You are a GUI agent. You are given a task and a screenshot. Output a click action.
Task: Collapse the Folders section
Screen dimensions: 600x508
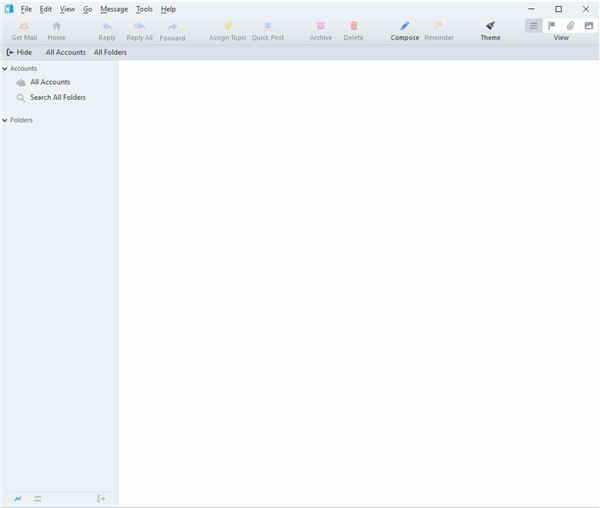tap(5, 120)
